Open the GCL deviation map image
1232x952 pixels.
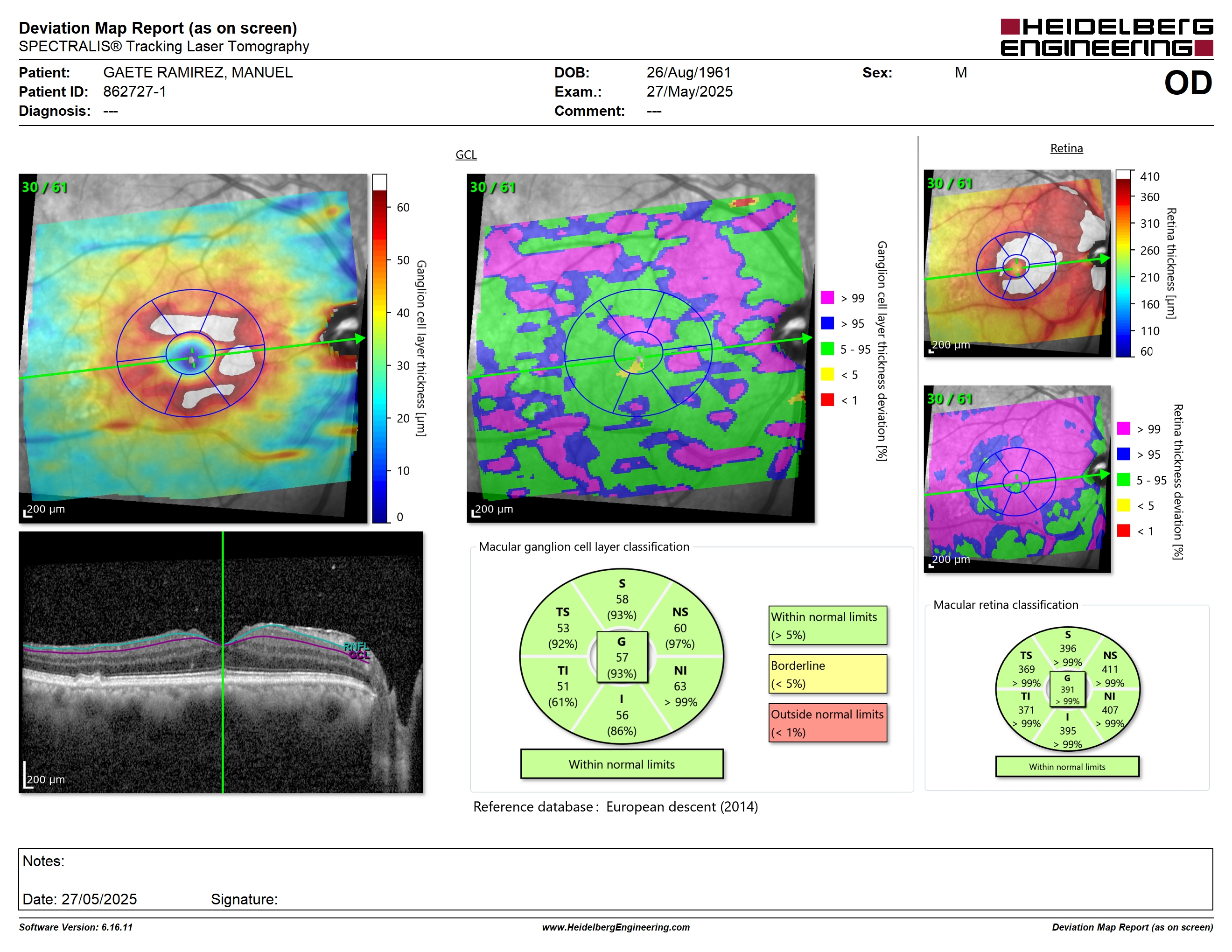(640, 348)
